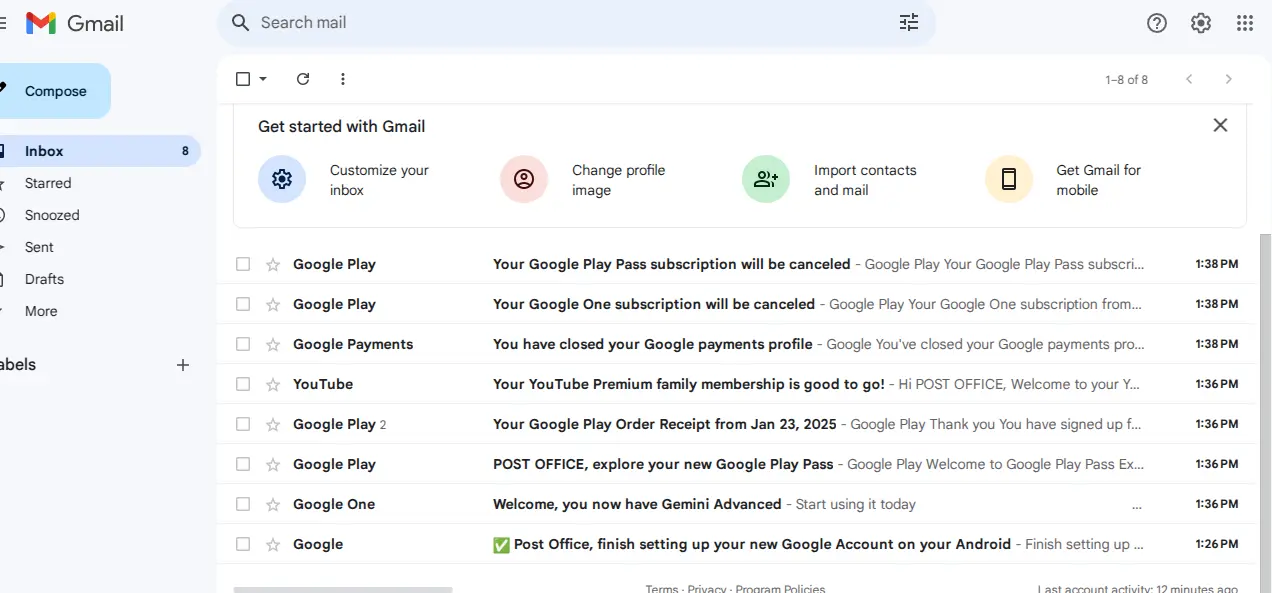Star the YouTube Premium email
1272x593 pixels.
(x=272, y=384)
